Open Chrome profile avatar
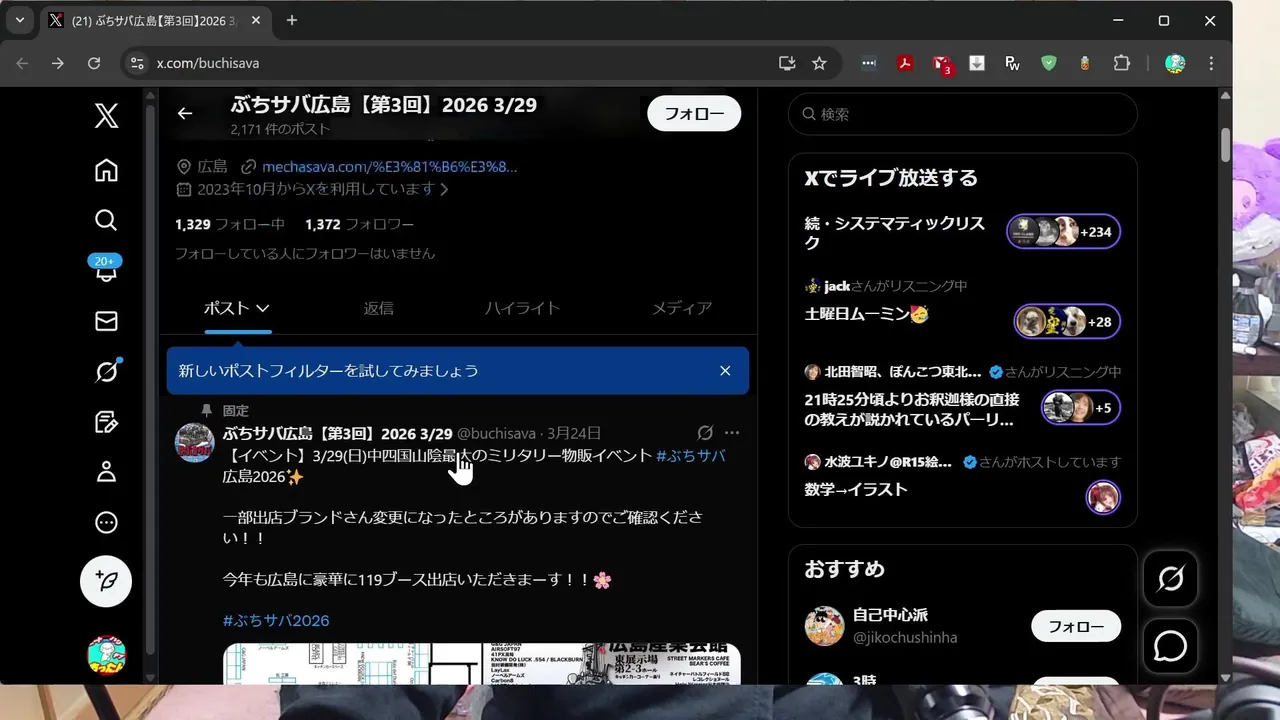The image size is (1280, 720). (1175, 63)
